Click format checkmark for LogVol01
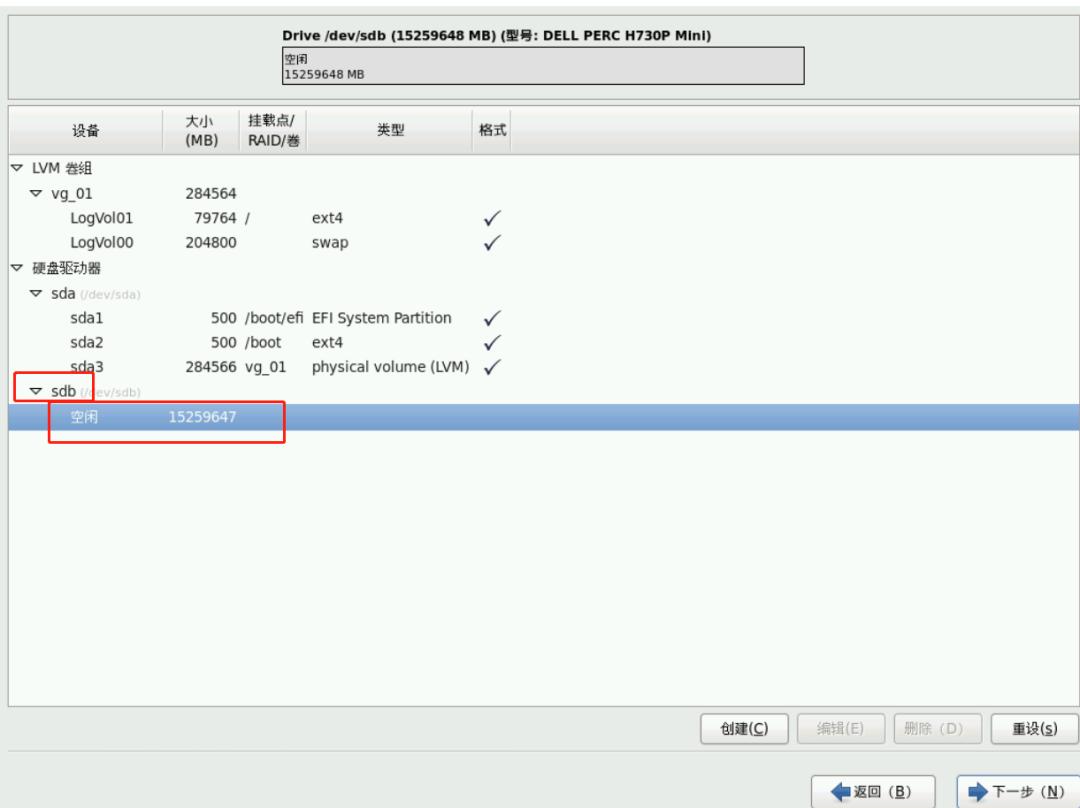1080x808 pixels. coord(492,218)
